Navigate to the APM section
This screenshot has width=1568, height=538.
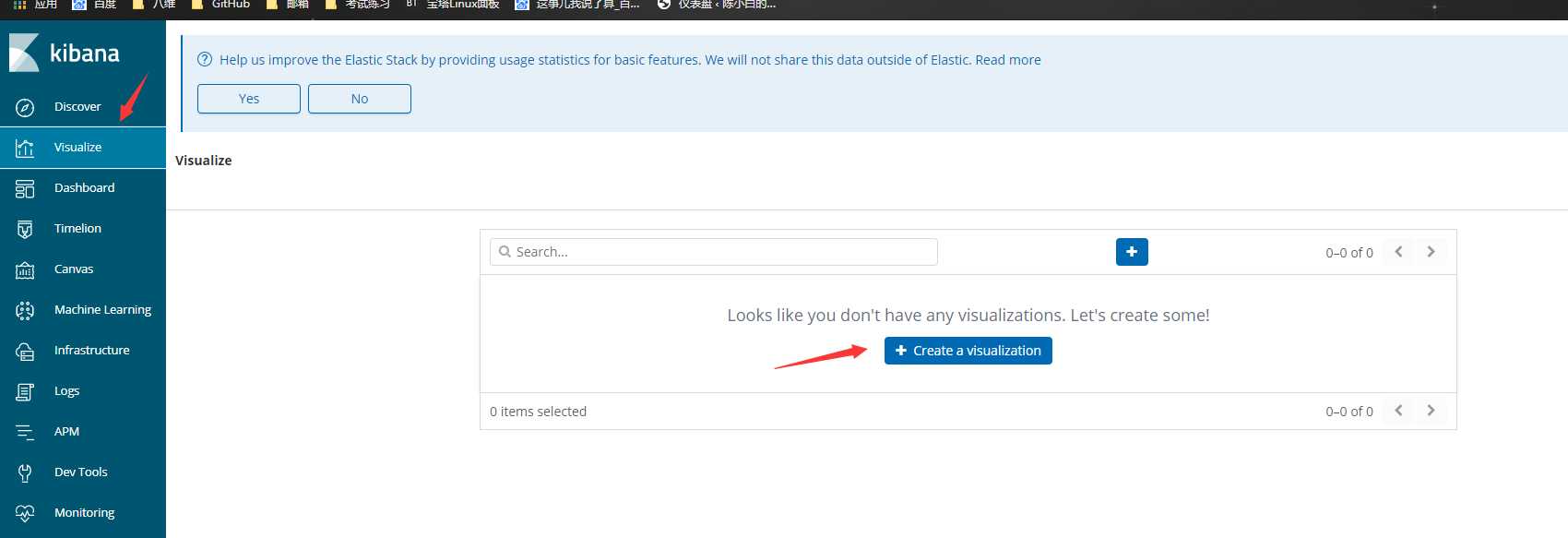pos(66,432)
